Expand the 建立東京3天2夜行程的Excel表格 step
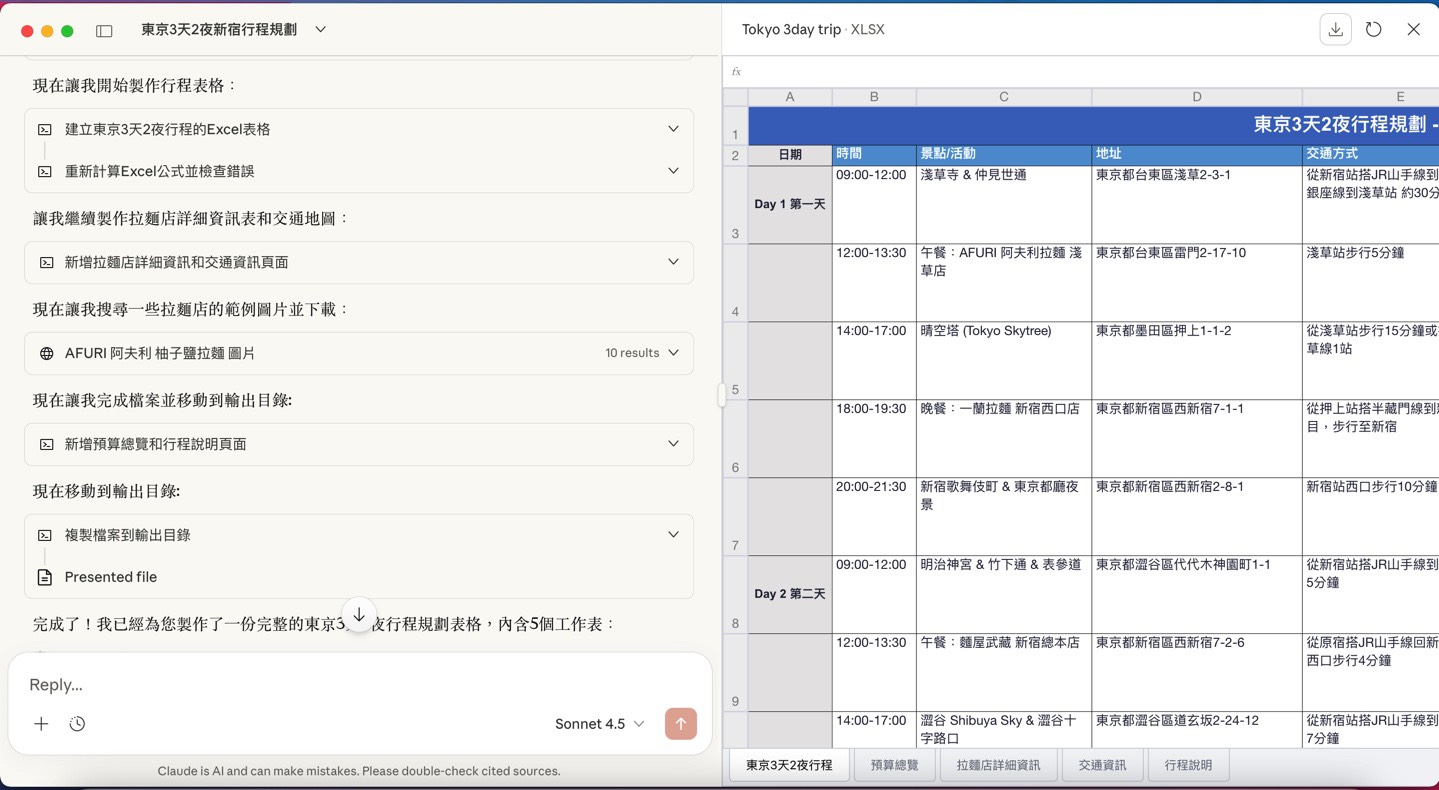Image resolution: width=1439 pixels, height=790 pixels. [673, 129]
